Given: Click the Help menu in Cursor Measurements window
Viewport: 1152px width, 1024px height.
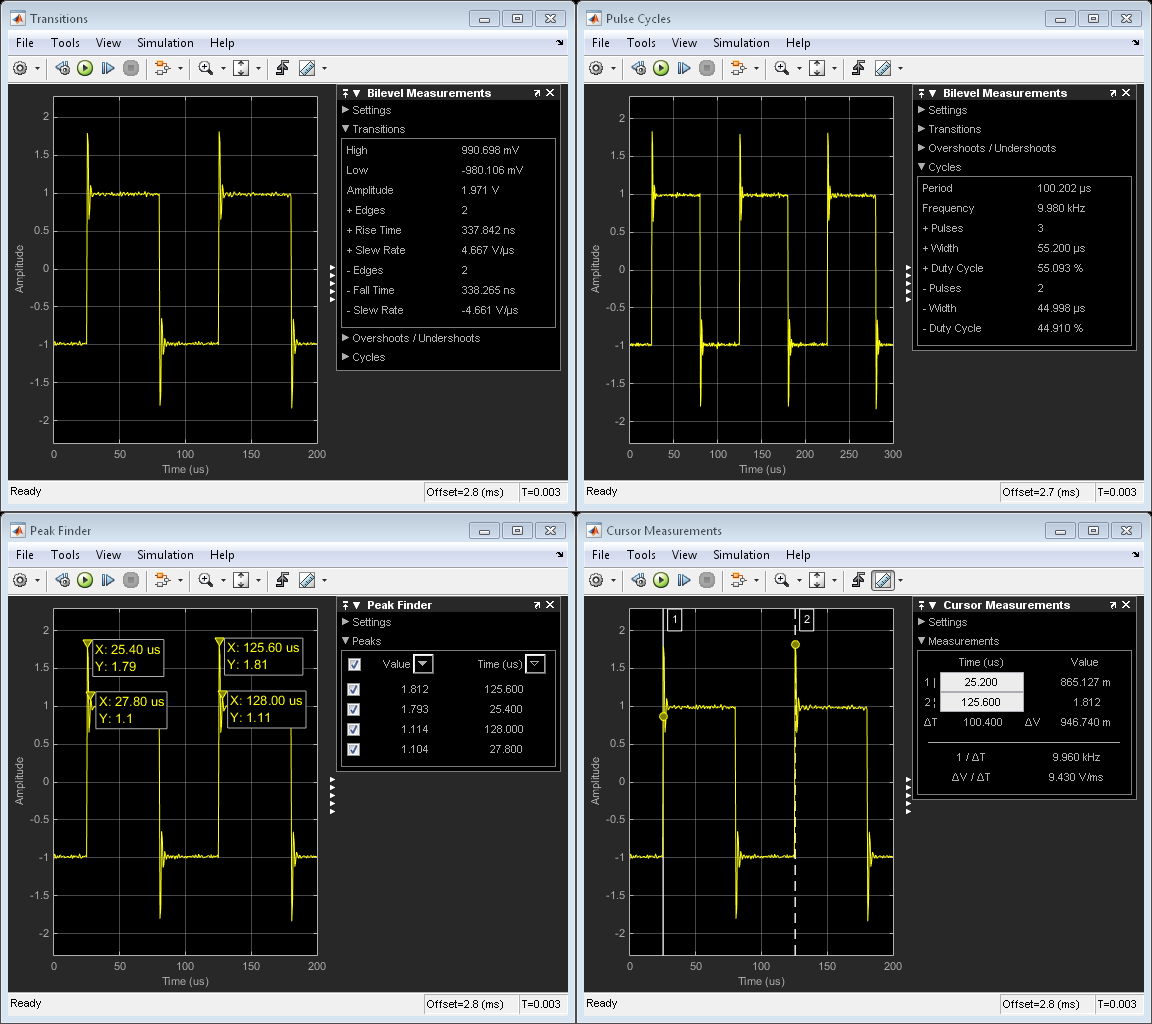Looking at the screenshot, I should [x=798, y=555].
